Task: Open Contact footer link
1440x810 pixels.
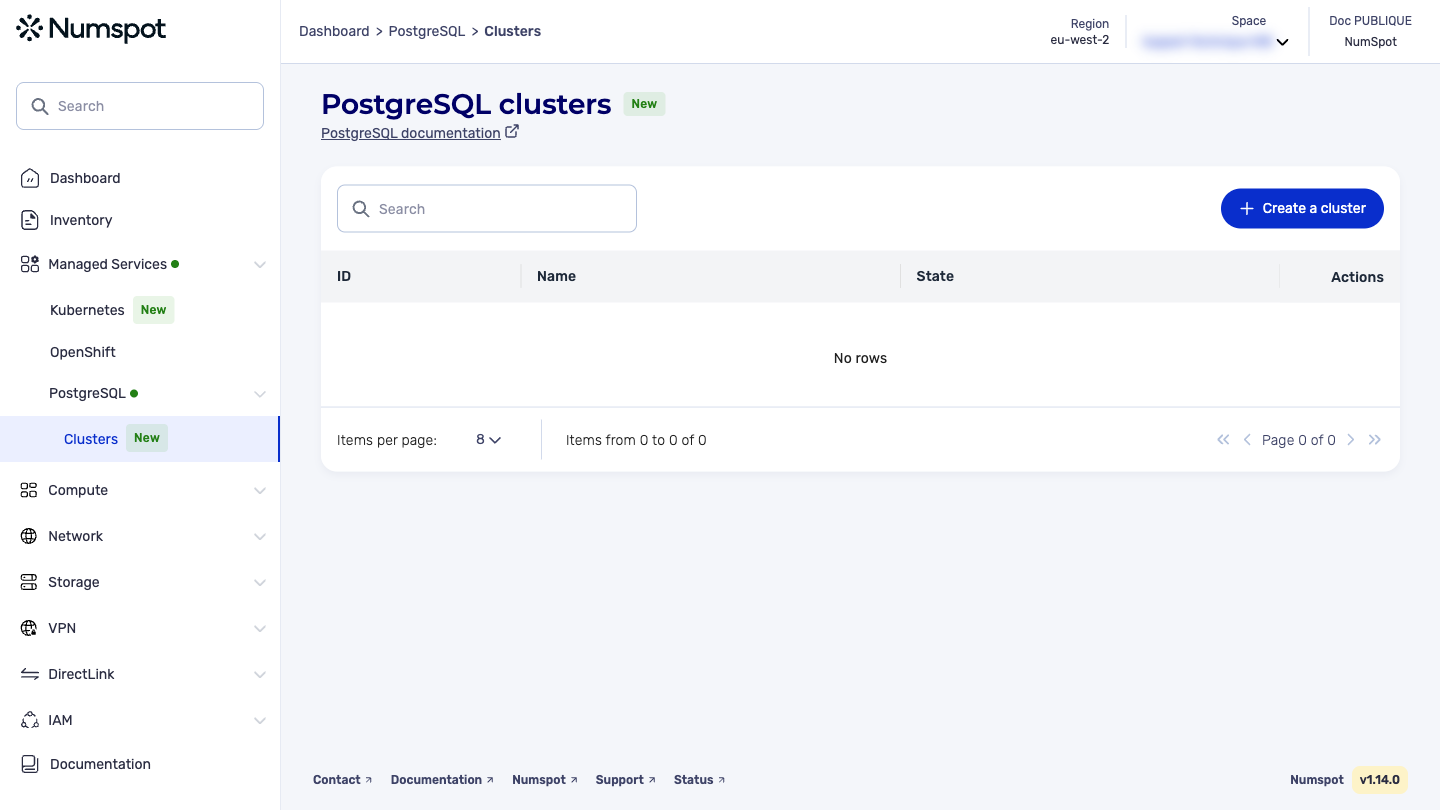Action: [342, 780]
